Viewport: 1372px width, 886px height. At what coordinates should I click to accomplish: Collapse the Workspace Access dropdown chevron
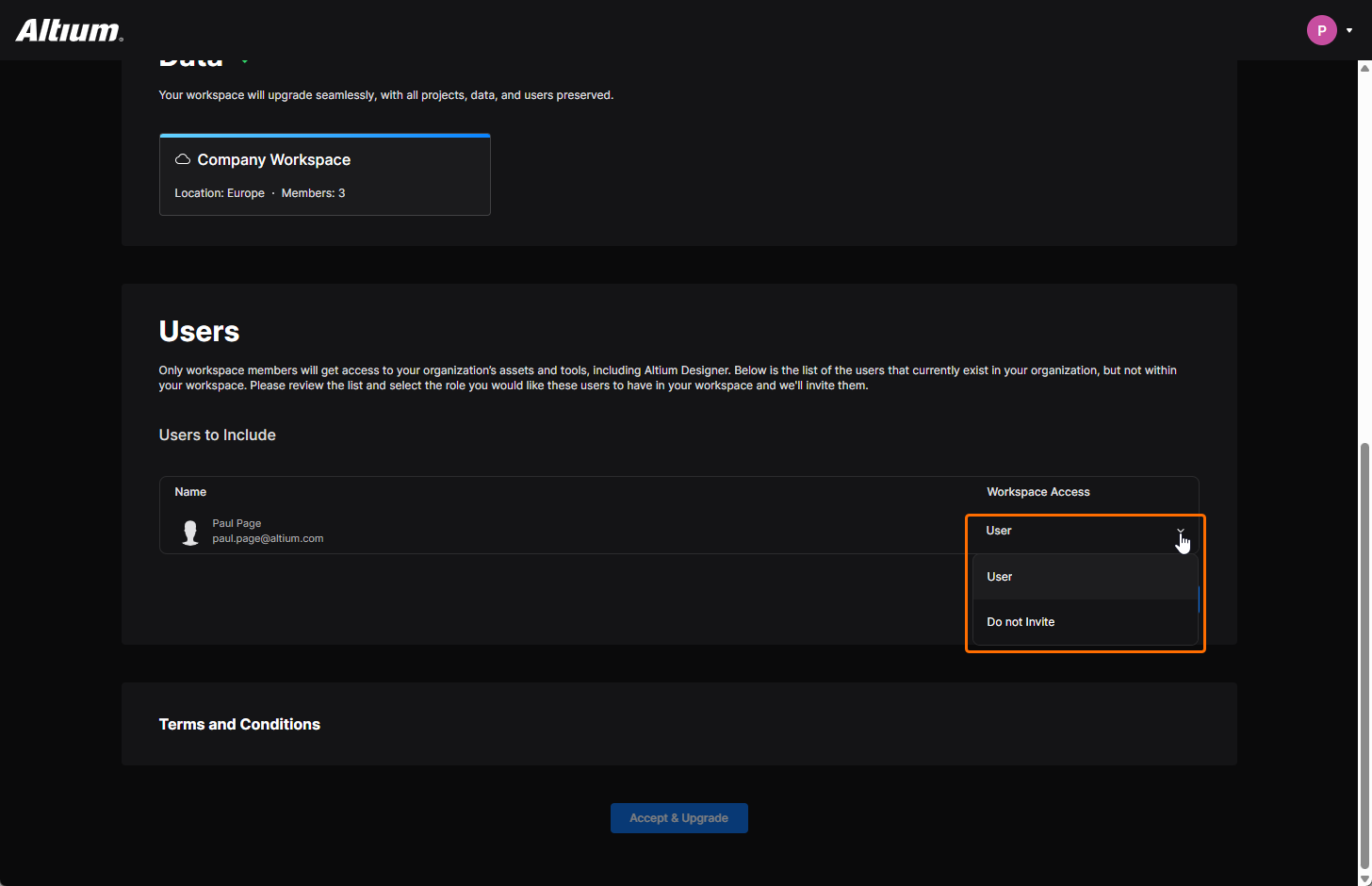1180,532
